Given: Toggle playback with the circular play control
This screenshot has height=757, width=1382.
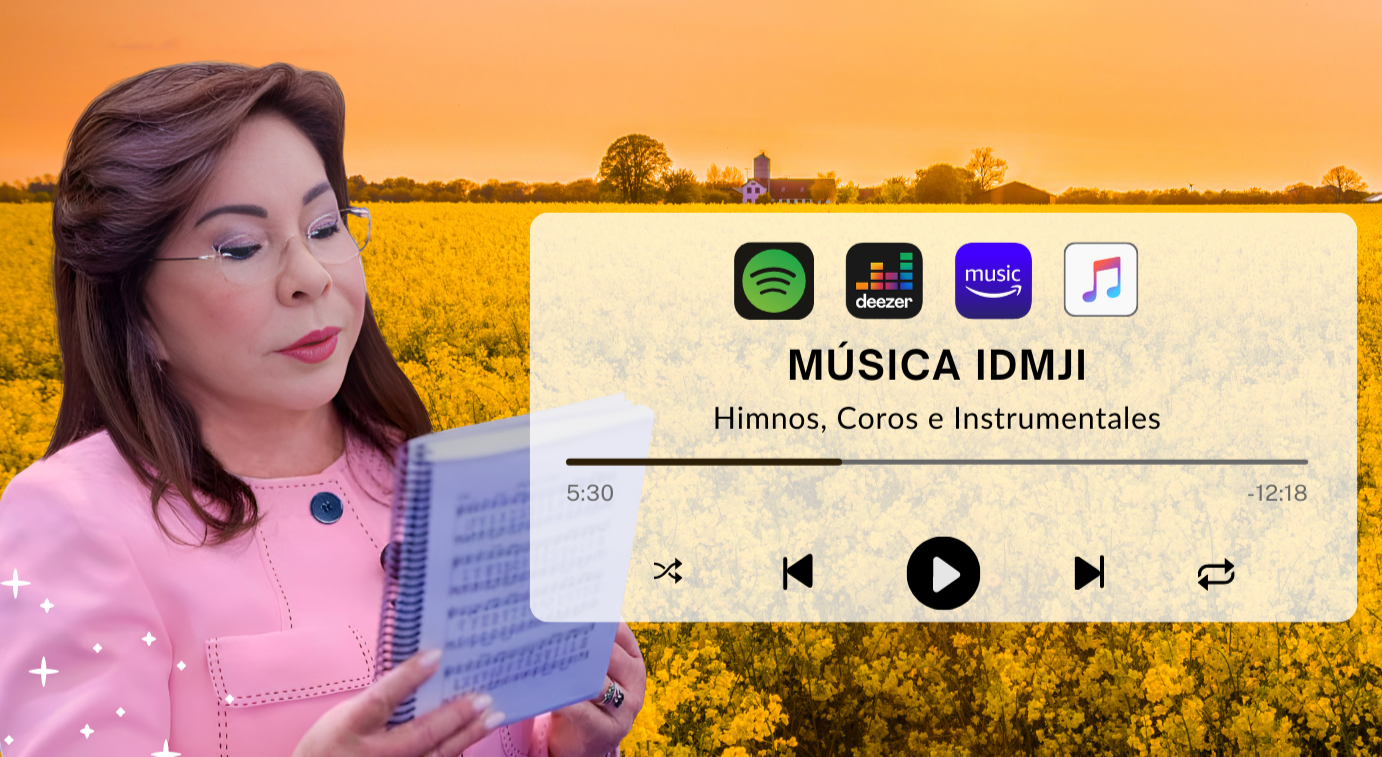Looking at the screenshot, I should click(x=943, y=572).
